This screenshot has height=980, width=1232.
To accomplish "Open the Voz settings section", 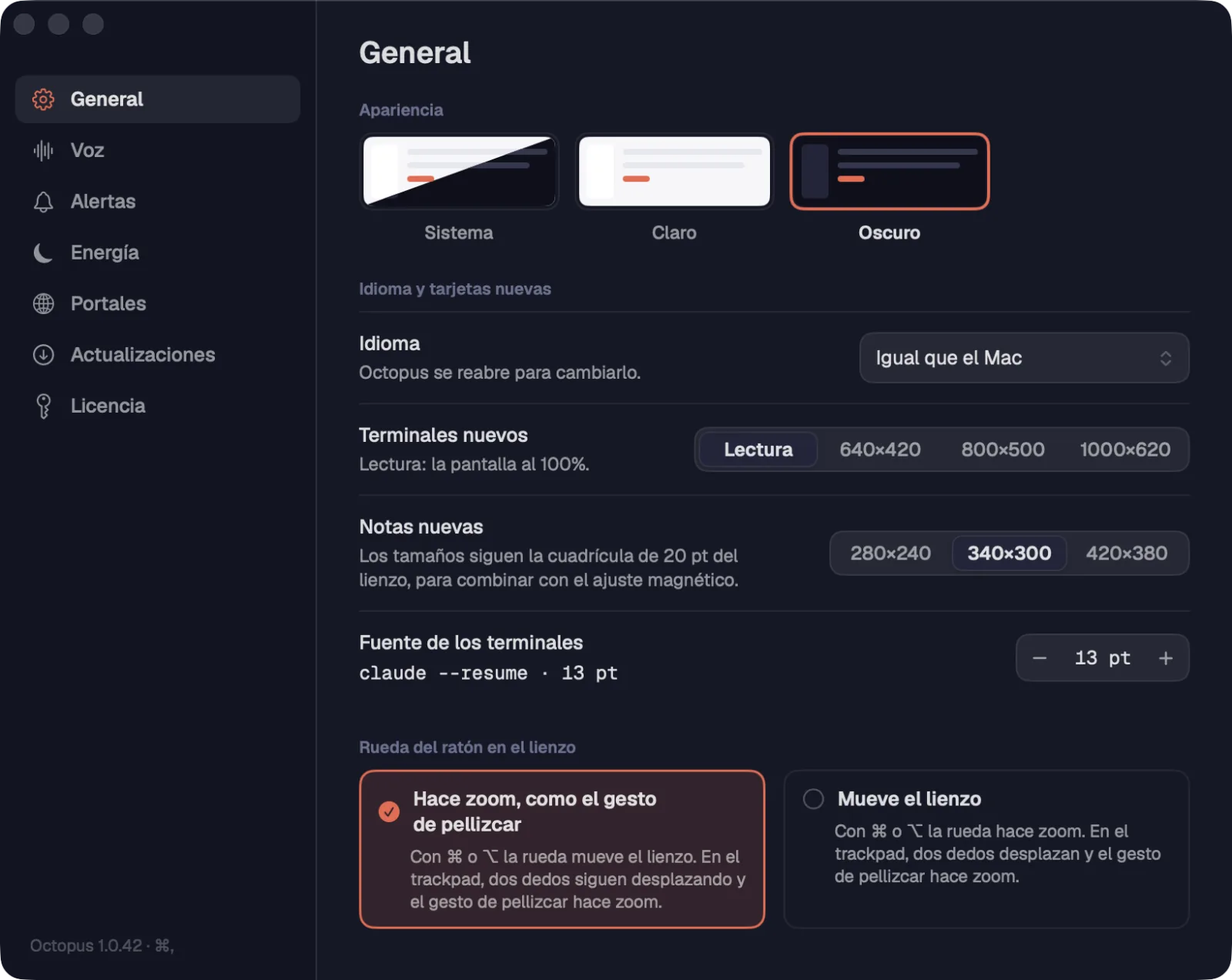I will pos(158,150).
